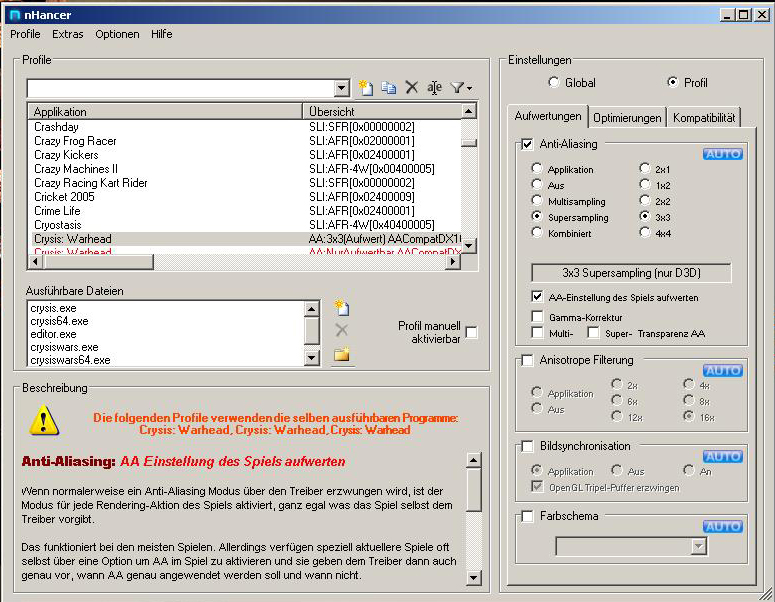Image resolution: width=775 pixels, height=602 pixels.
Task: Select crysiswars.exe in executable files
Action: pyautogui.click(x=166, y=347)
